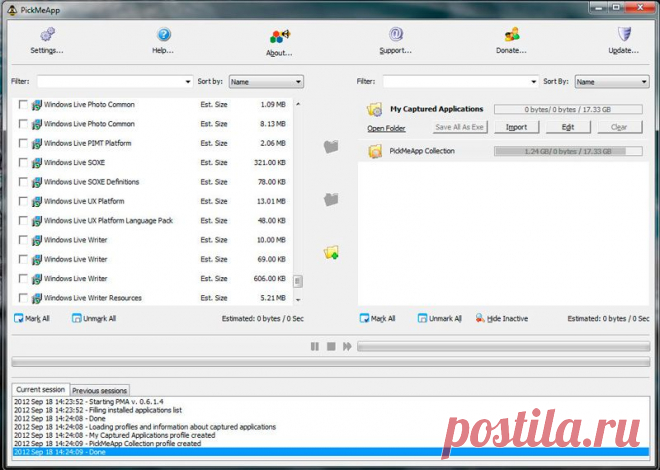The width and height of the screenshot is (660, 470).
Task: Click the My Captured Applications folder icon
Action: (x=374, y=109)
